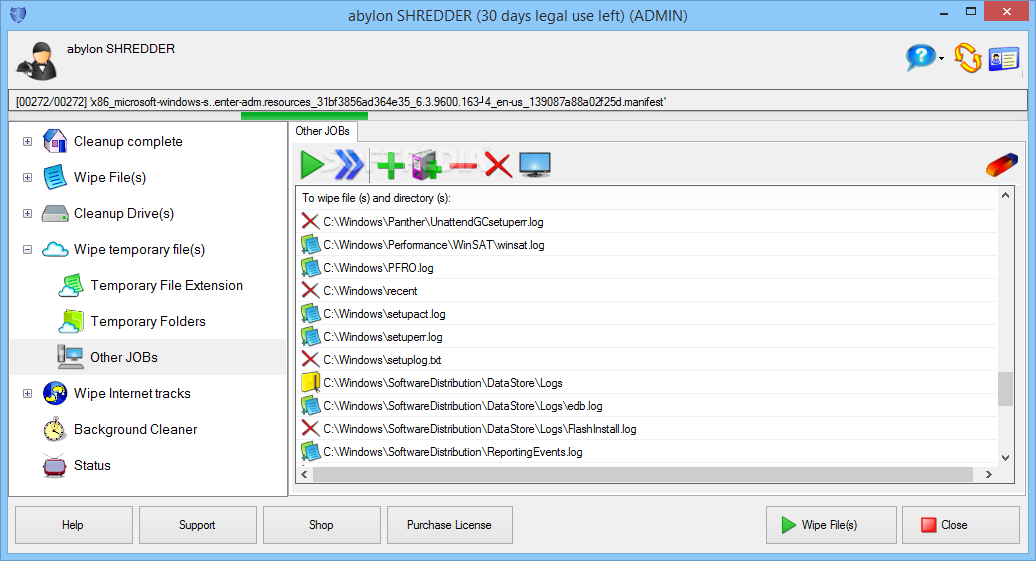Open Temporary Folders item

148,321
